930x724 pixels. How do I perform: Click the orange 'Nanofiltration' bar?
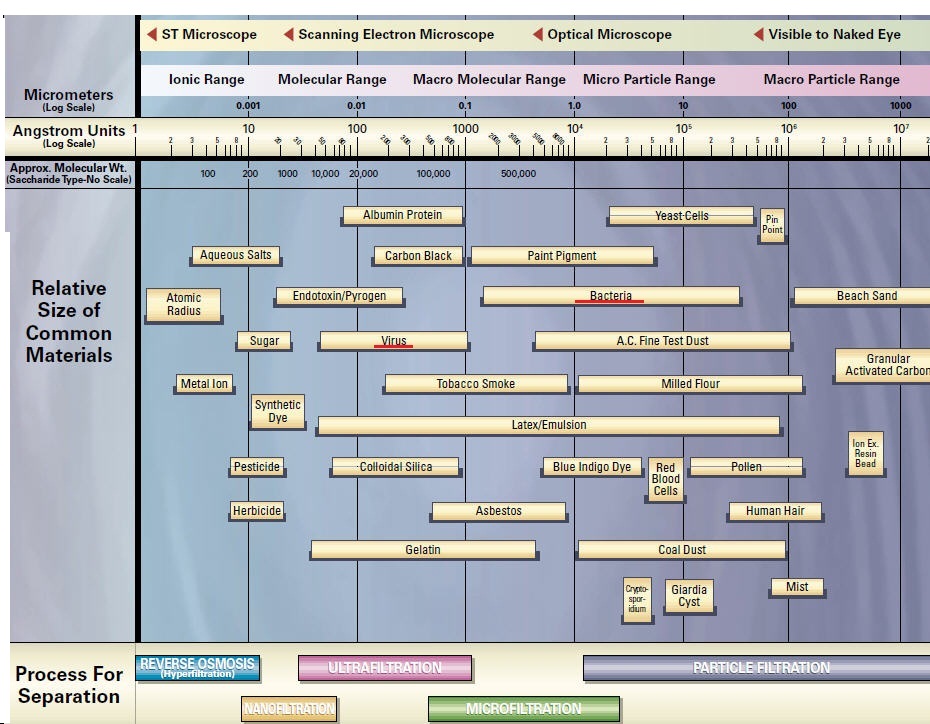click(289, 709)
